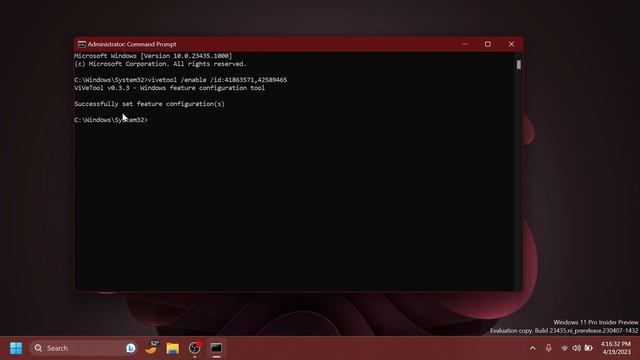Open the weather widget showing 52°
Image resolution: width=640 pixels, height=360 pixels.
click(x=152, y=347)
